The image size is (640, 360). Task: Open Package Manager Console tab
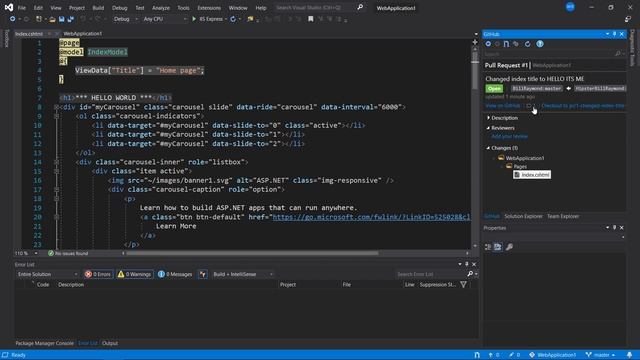click(44, 343)
